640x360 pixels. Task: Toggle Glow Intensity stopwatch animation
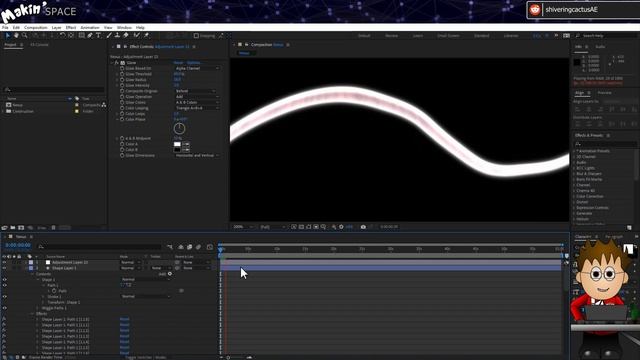[122, 85]
